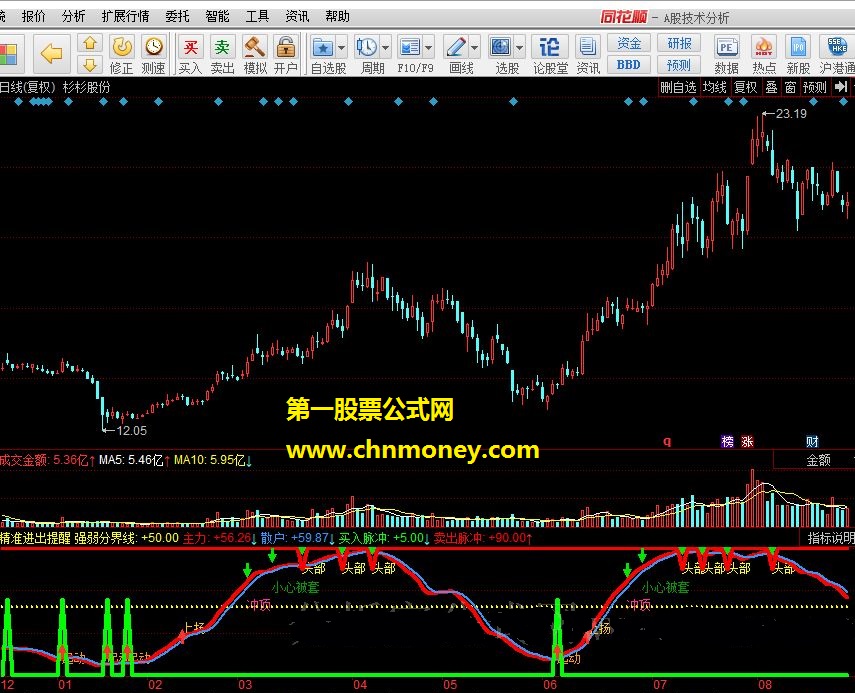855x693 pixels.
Task: Click the 07 month marker on the time axis
Action: click(x=660, y=685)
